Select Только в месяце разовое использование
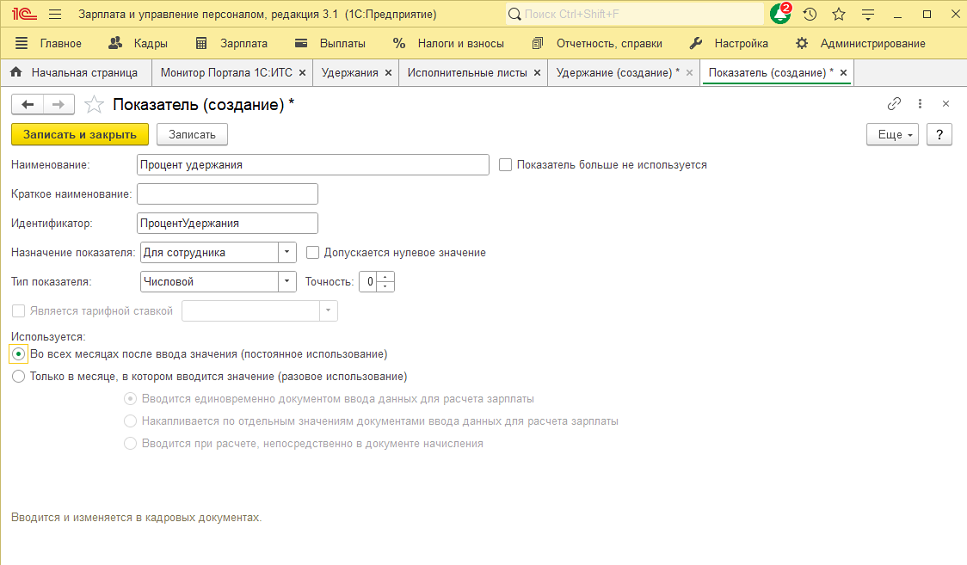Image resolution: width=967 pixels, height=565 pixels. [19, 376]
